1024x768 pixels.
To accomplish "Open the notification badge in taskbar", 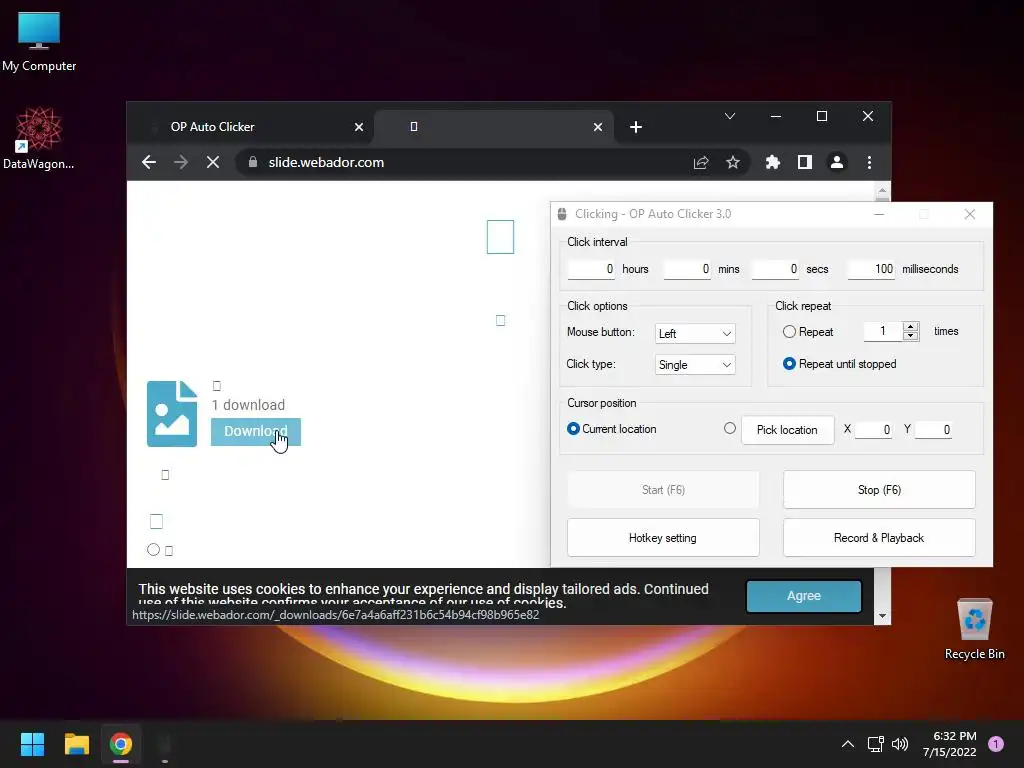I will (996, 744).
